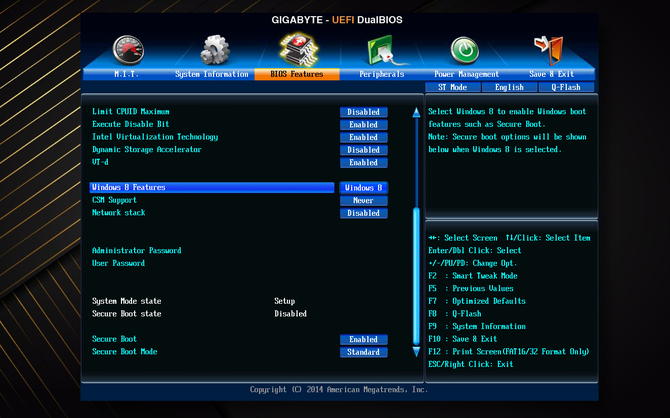
Task: Click the F12 Print Screen help line
Action: [x=509, y=352]
